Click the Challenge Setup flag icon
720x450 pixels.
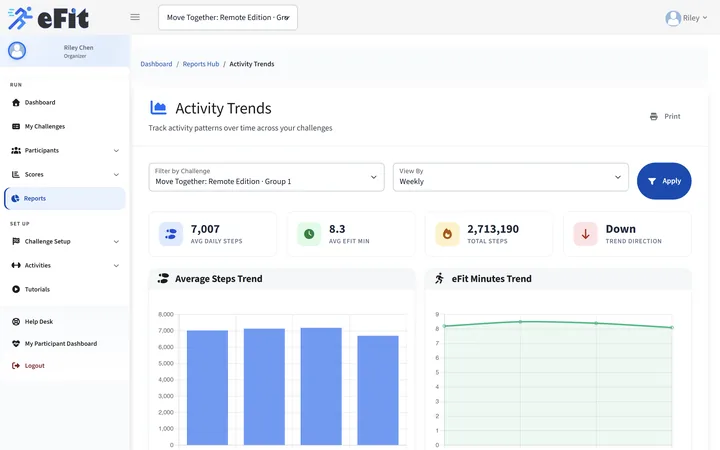[16, 241]
